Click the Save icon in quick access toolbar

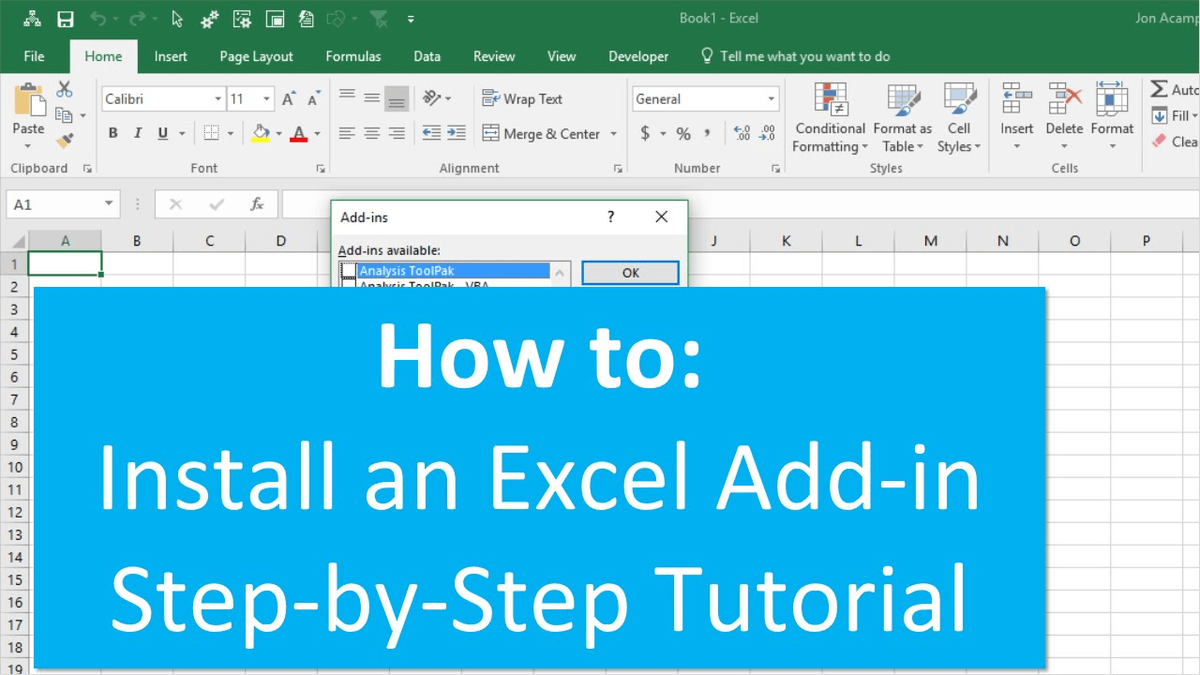[x=65, y=19]
